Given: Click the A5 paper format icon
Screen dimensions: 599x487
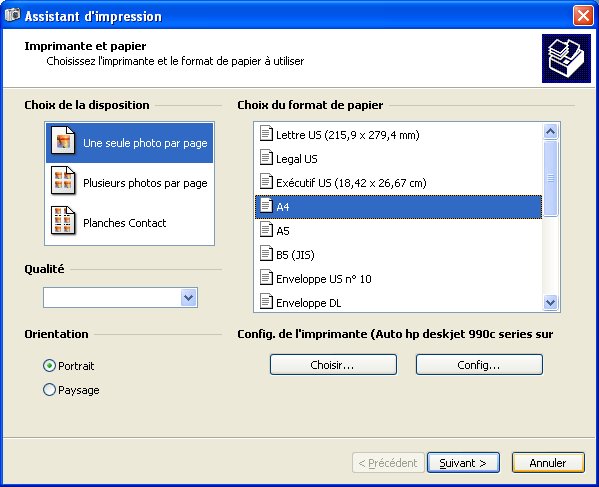Looking at the screenshot, I should click(x=266, y=229).
